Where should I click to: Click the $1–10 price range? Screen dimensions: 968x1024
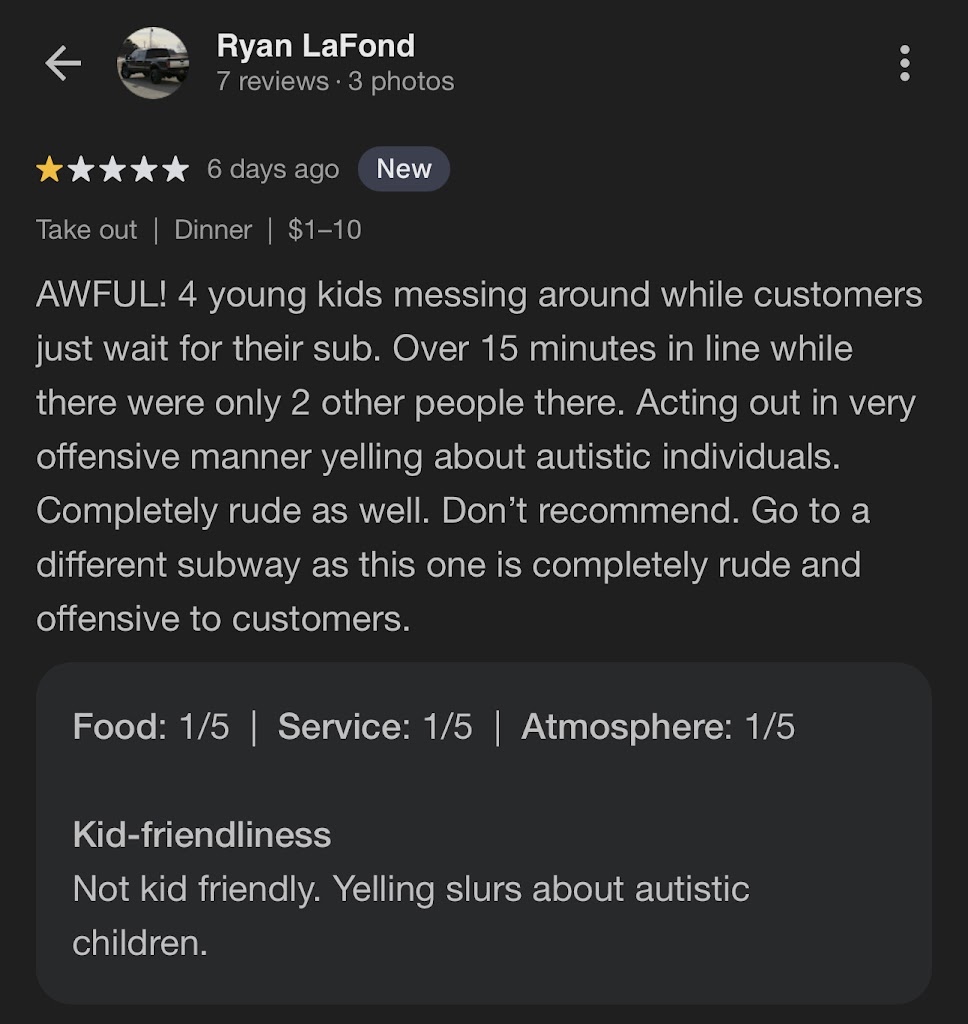pyautogui.click(x=324, y=230)
